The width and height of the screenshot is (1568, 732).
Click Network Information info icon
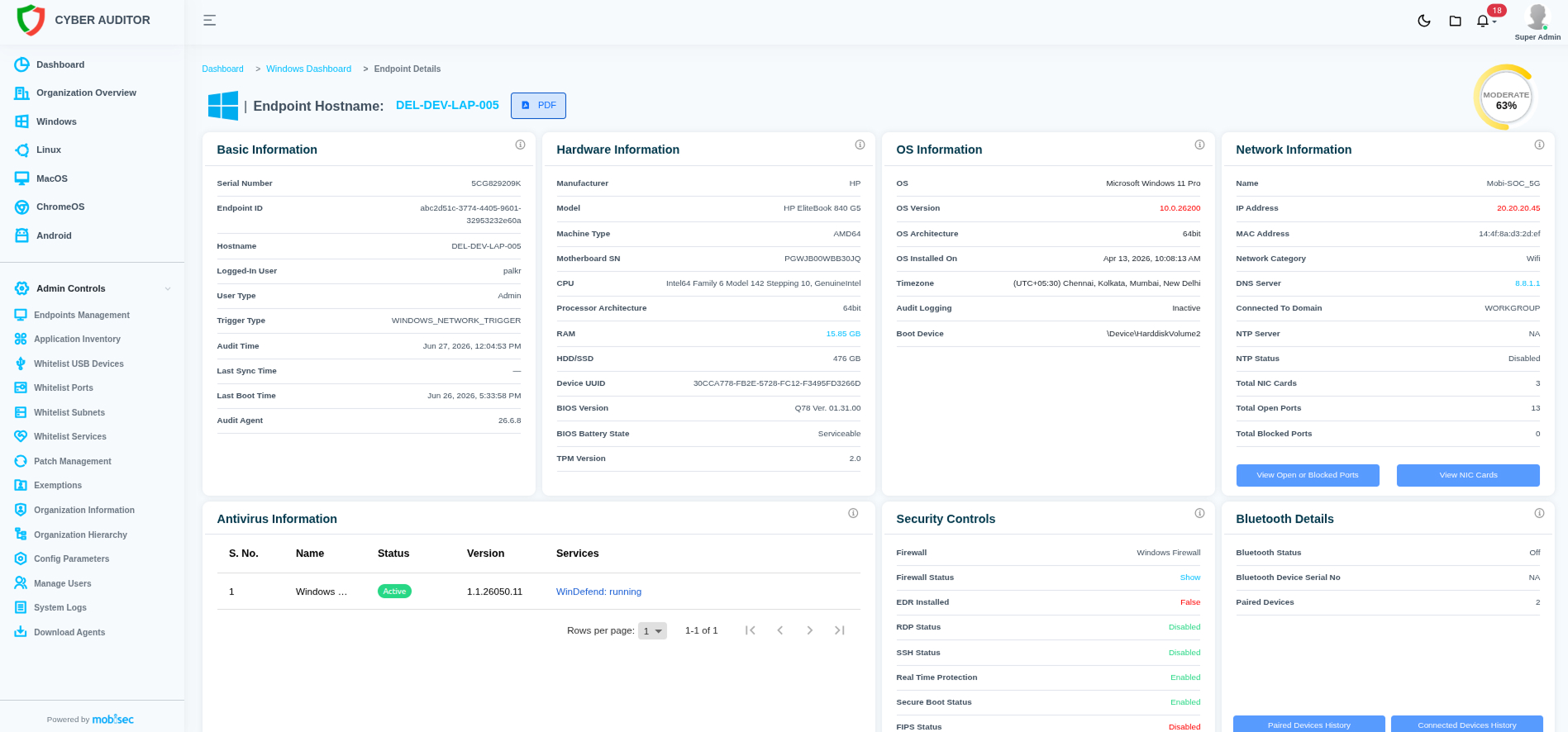pos(1540,145)
